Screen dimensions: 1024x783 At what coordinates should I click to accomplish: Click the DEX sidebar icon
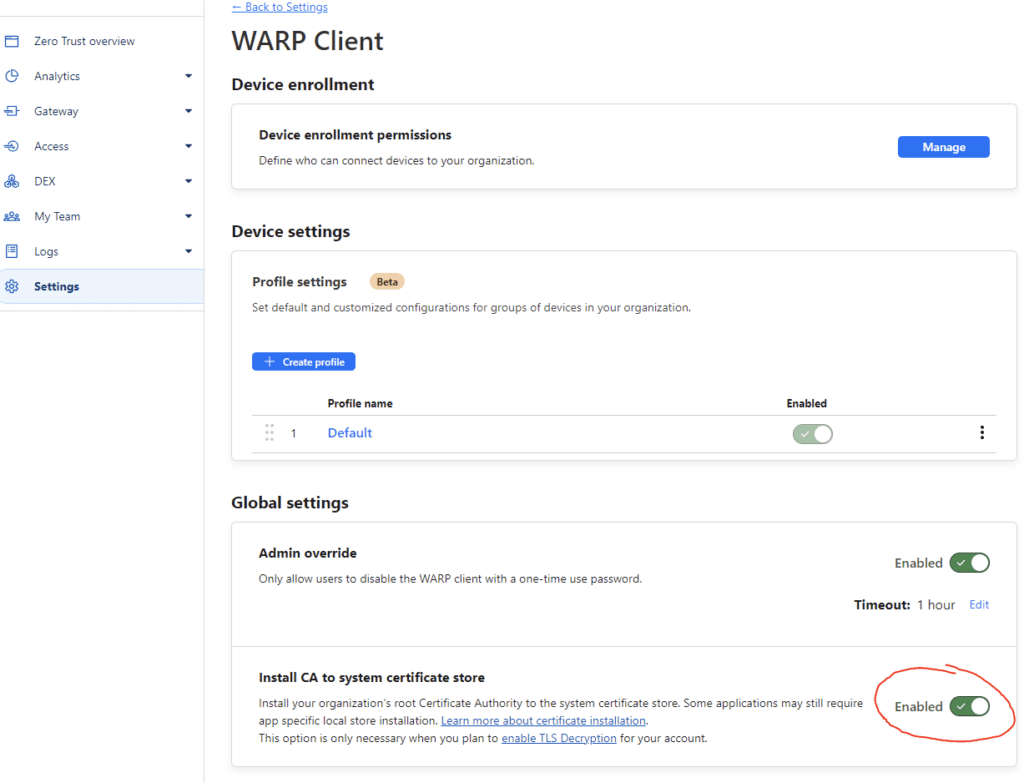12,181
